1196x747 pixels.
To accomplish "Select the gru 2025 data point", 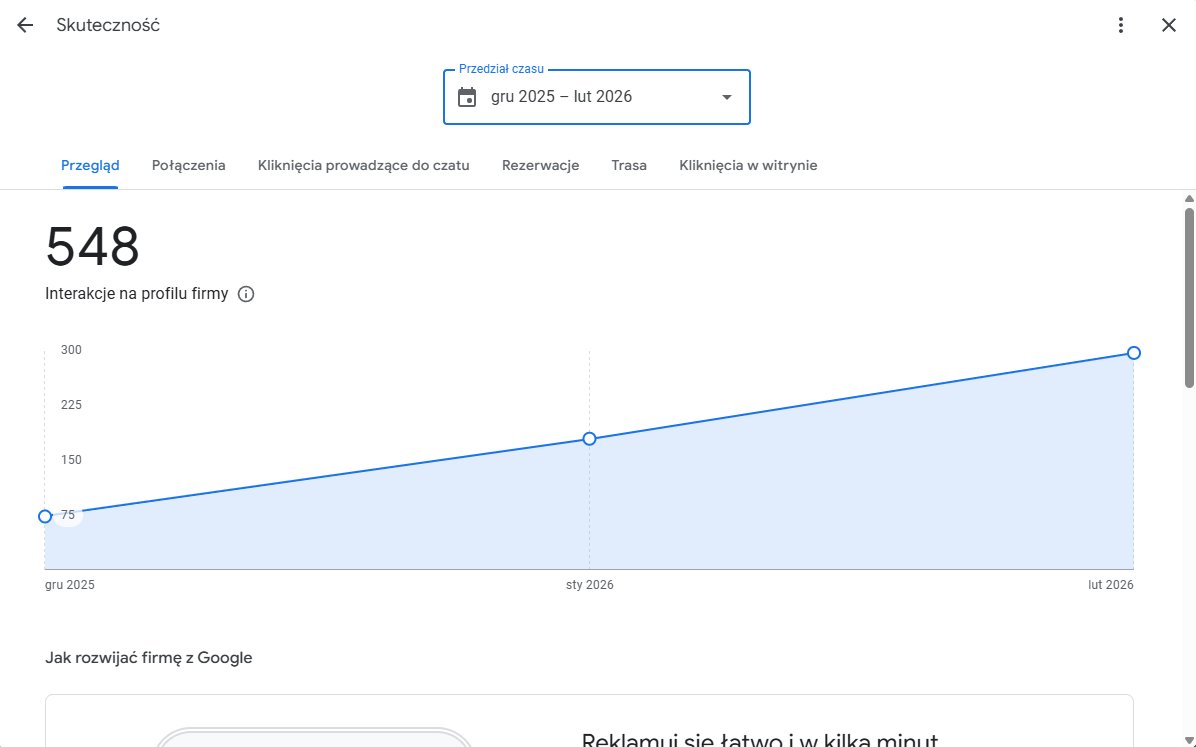I will (x=45, y=516).
